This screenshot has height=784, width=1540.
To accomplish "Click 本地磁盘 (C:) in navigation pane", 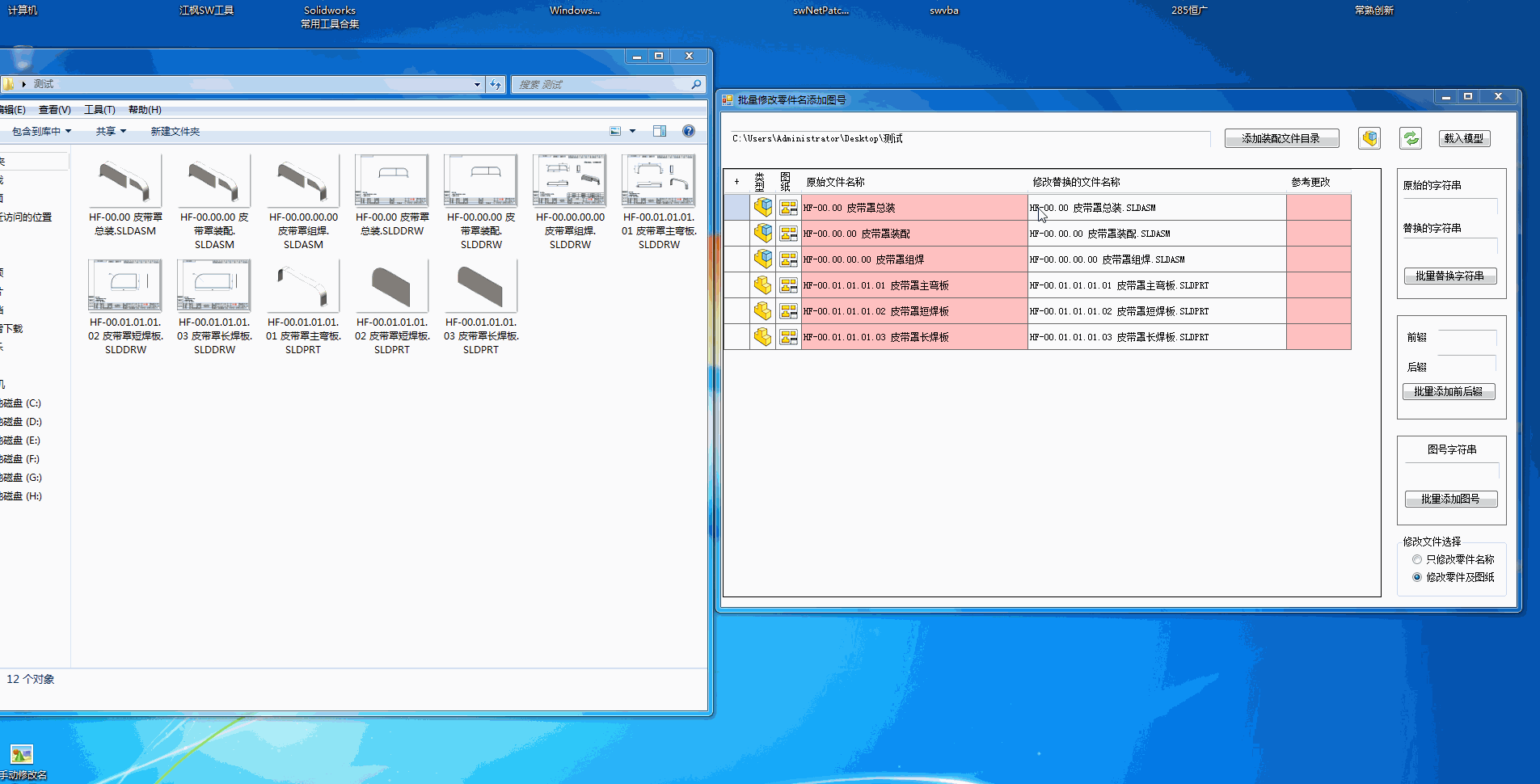I will click(21, 403).
